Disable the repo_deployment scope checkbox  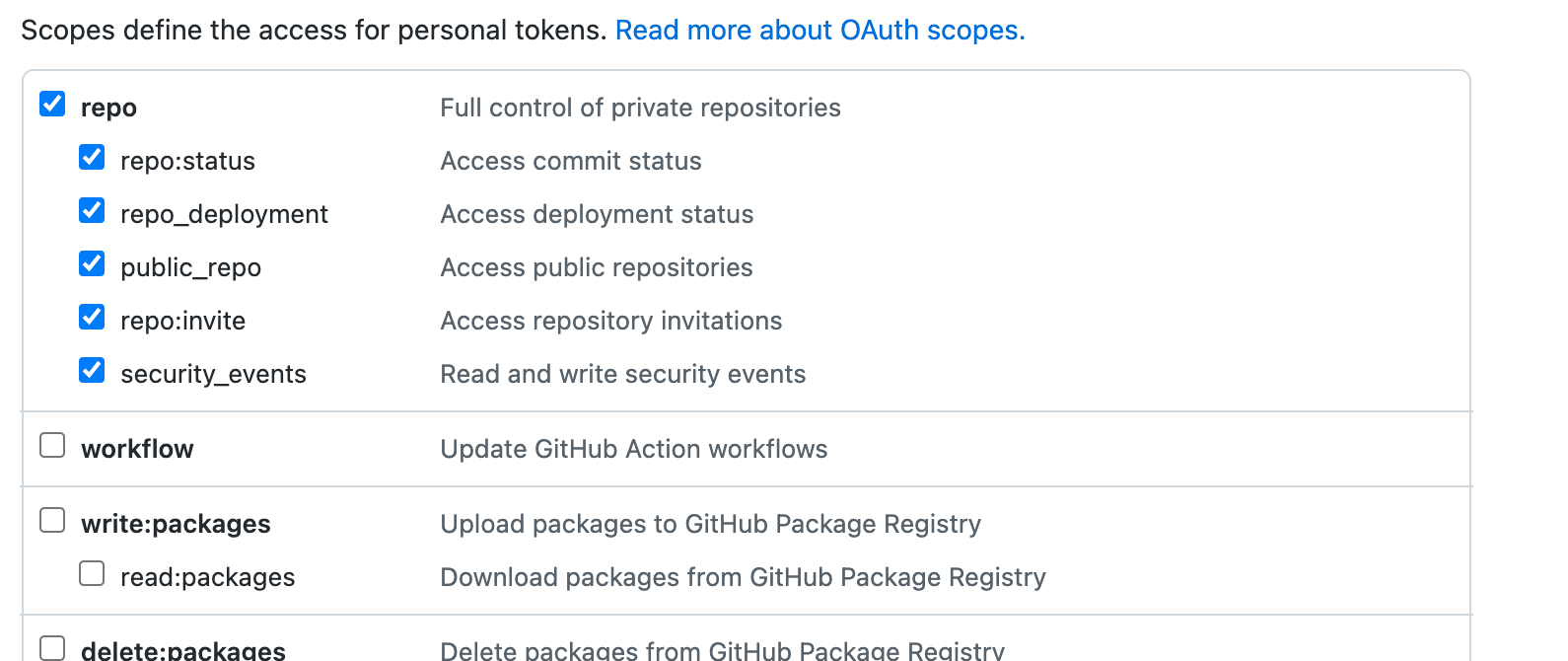pos(92,210)
